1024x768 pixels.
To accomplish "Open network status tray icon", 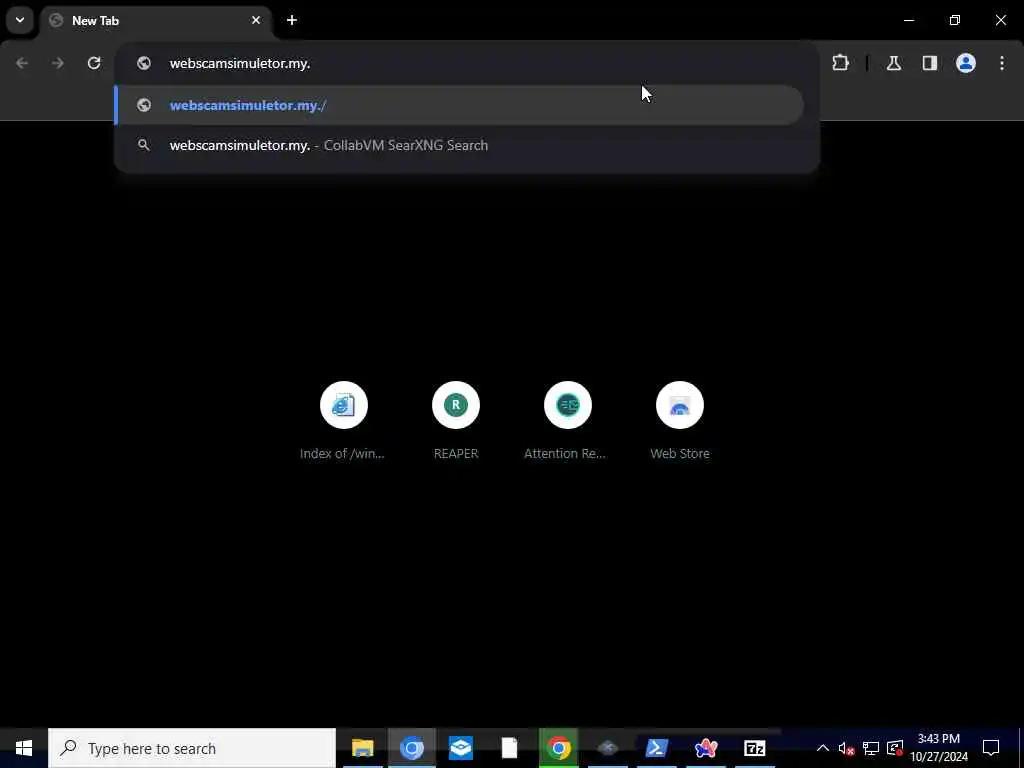I will point(871,748).
